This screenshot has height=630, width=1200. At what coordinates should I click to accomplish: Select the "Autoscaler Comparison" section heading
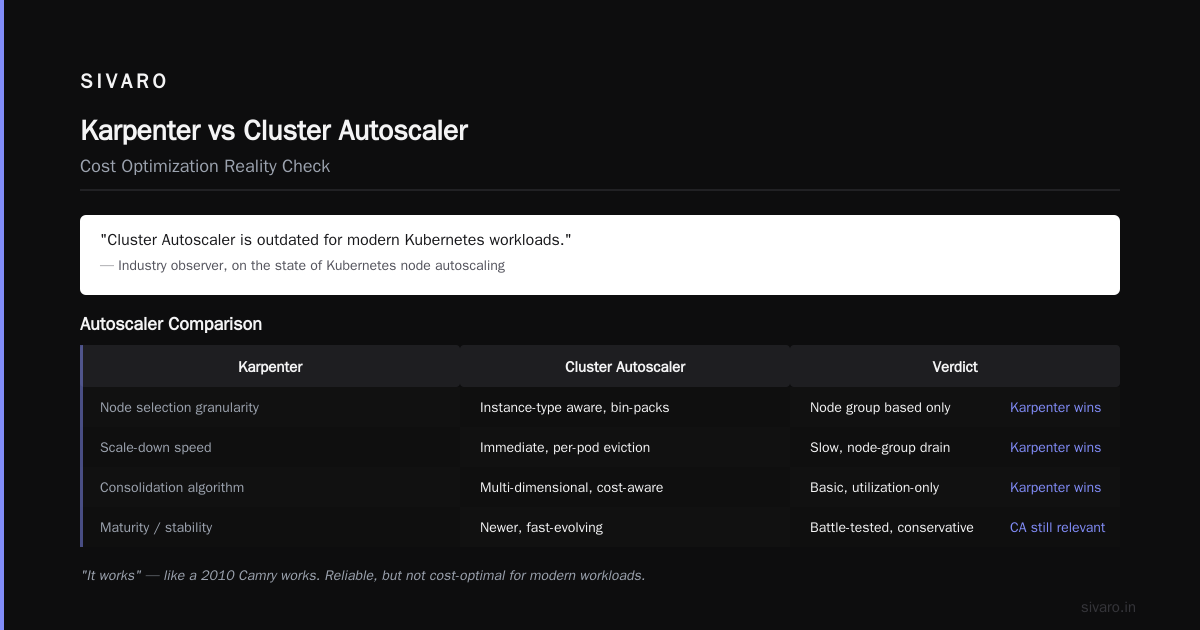(x=171, y=324)
